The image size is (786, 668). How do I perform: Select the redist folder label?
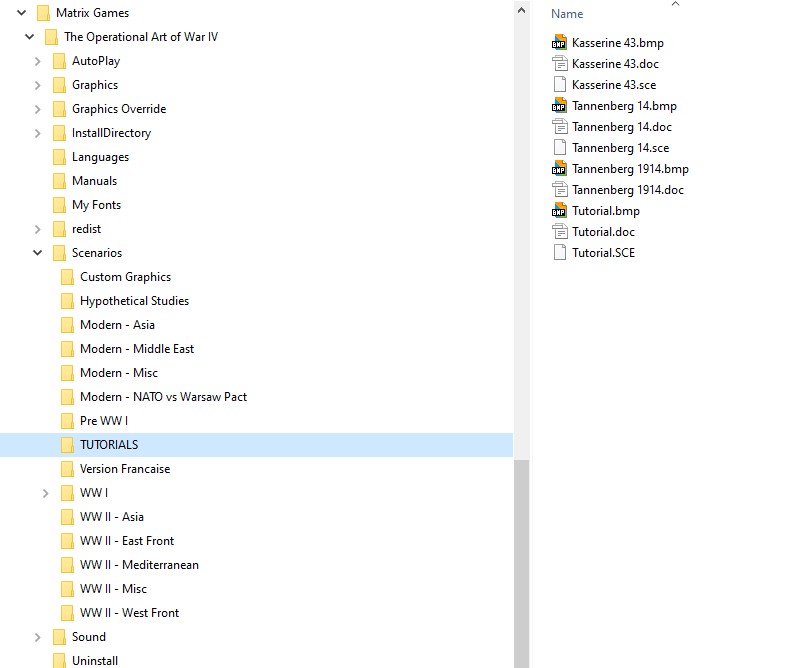86,229
